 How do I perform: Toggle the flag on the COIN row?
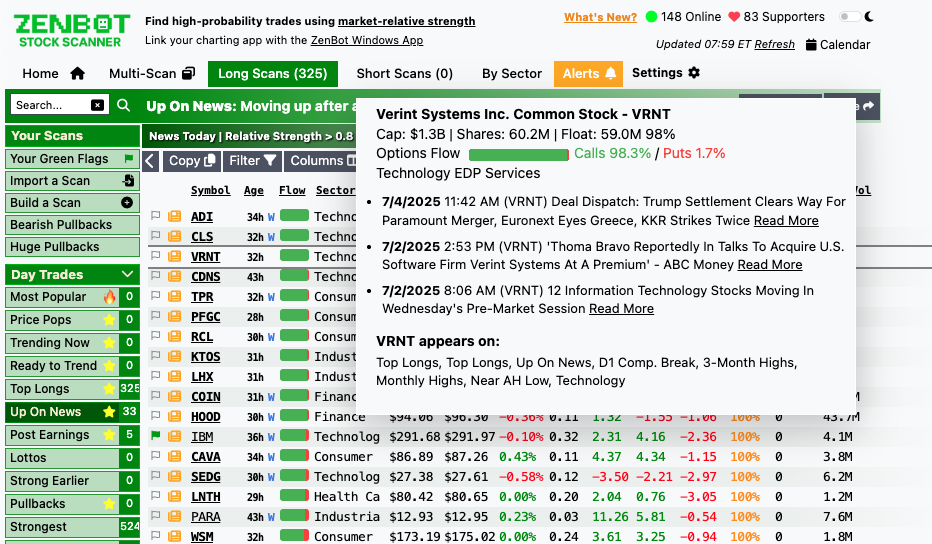156,396
